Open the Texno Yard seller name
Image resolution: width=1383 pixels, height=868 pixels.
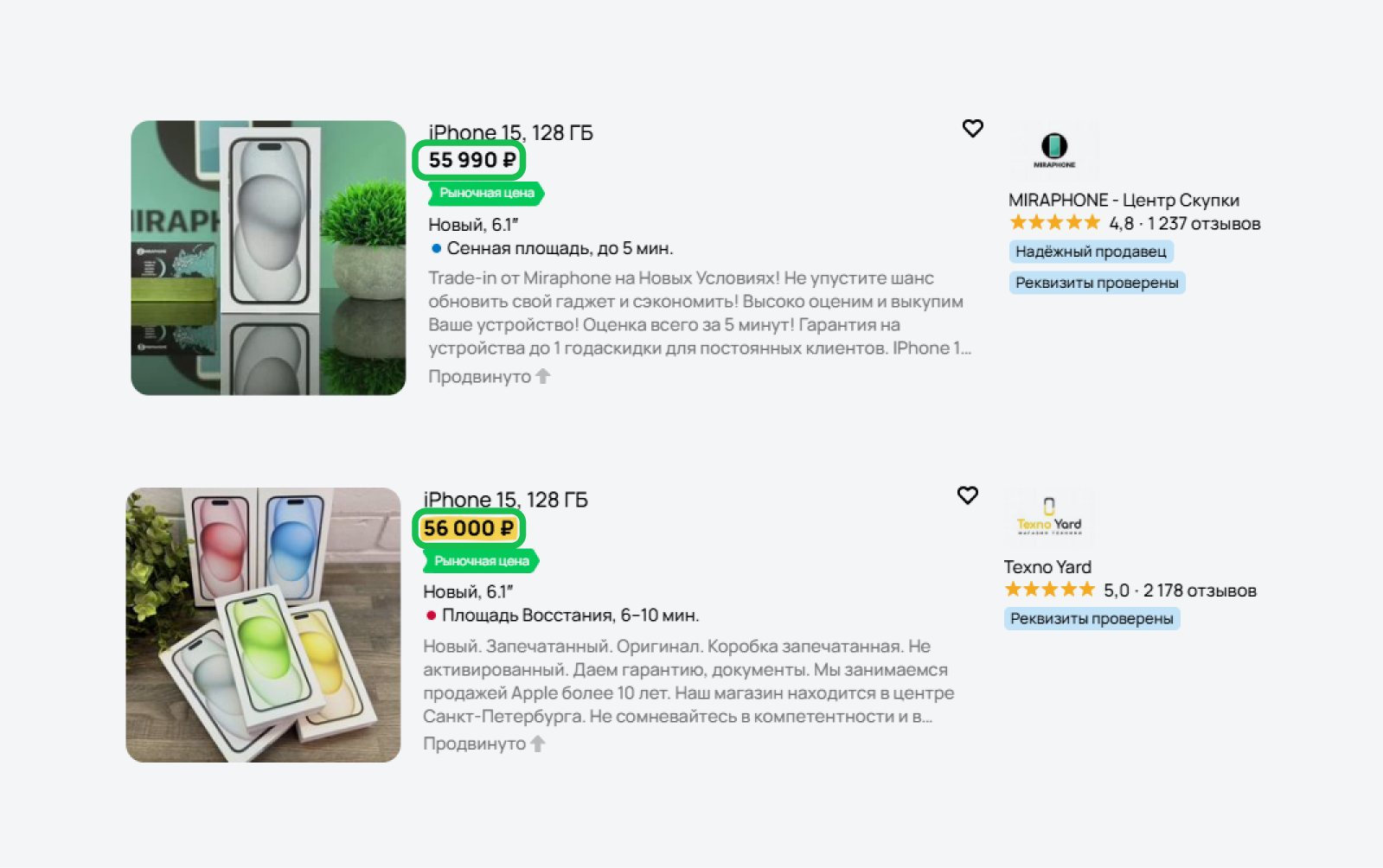click(x=1047, y=567)
